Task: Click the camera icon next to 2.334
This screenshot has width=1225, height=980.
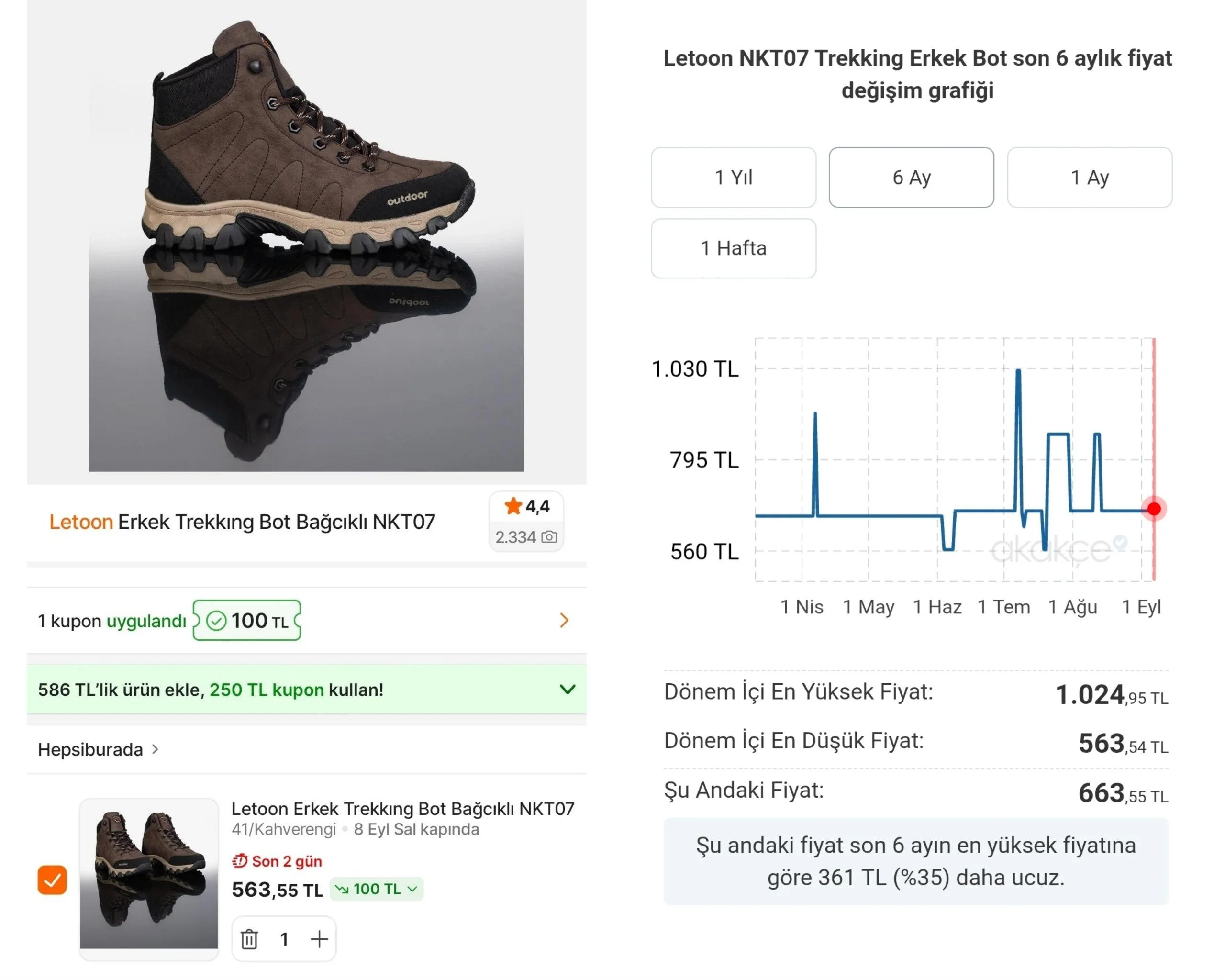Action: tap(549, 536)
